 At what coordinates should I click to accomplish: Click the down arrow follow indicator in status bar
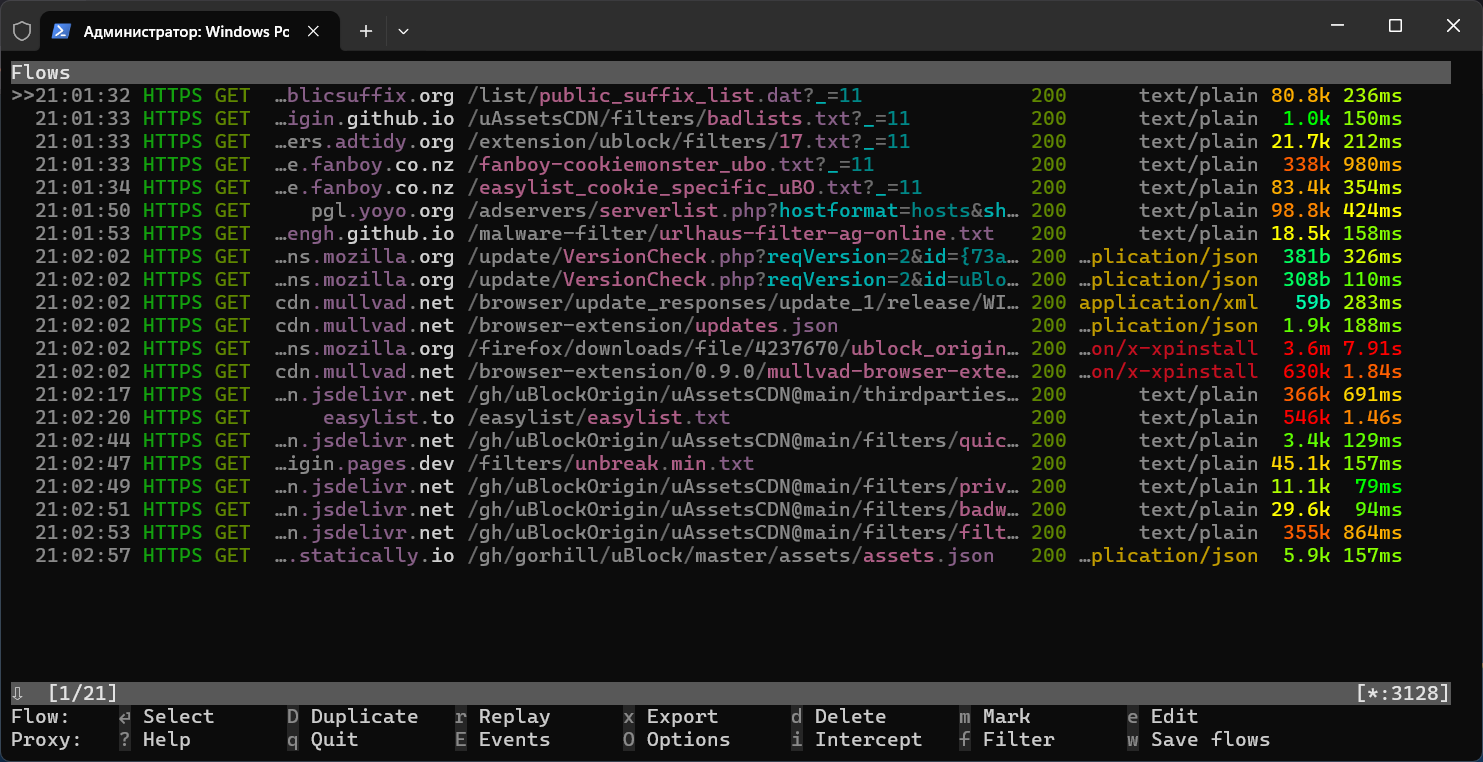pos(17,693)
